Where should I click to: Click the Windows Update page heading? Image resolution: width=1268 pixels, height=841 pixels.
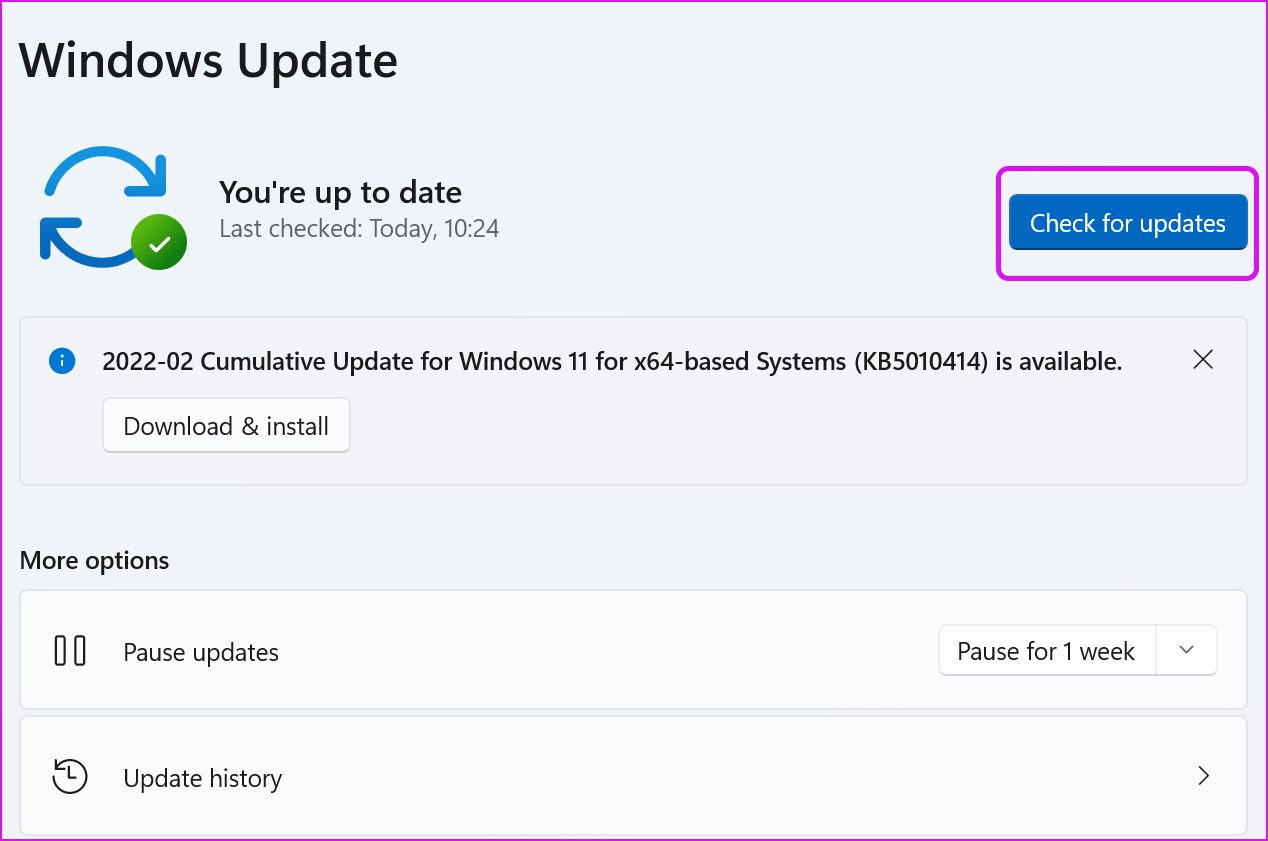coord(208,60)
